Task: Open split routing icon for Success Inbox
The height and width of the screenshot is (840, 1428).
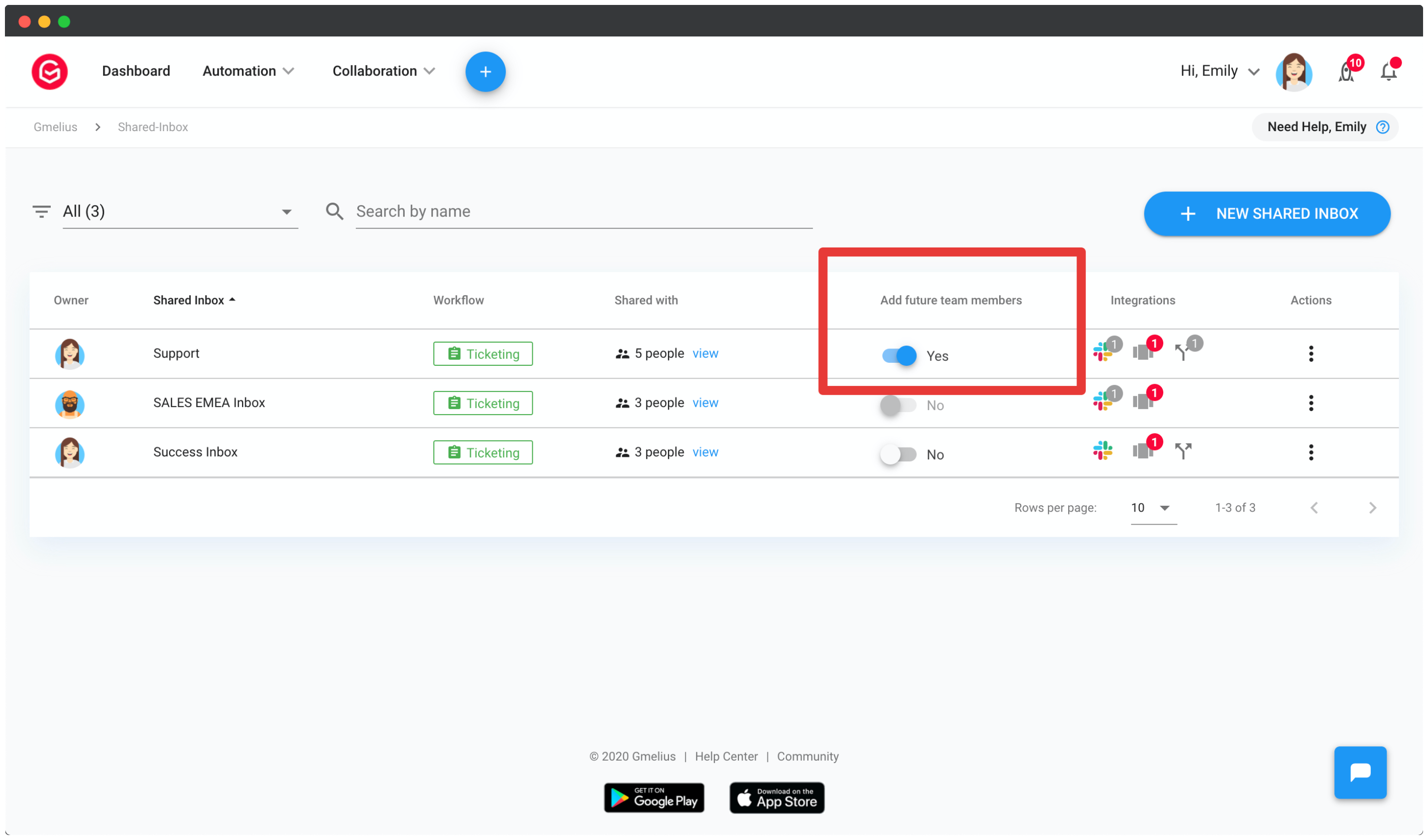Action: pos(1183,451)
